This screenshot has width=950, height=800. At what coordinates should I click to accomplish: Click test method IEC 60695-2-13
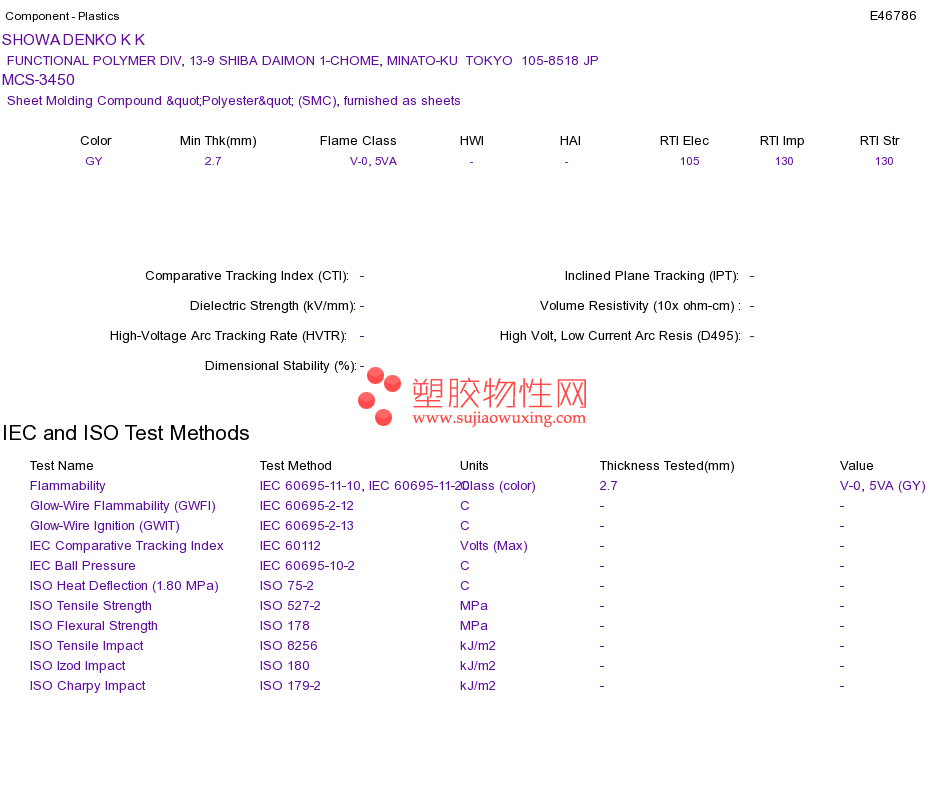point(307,526)
